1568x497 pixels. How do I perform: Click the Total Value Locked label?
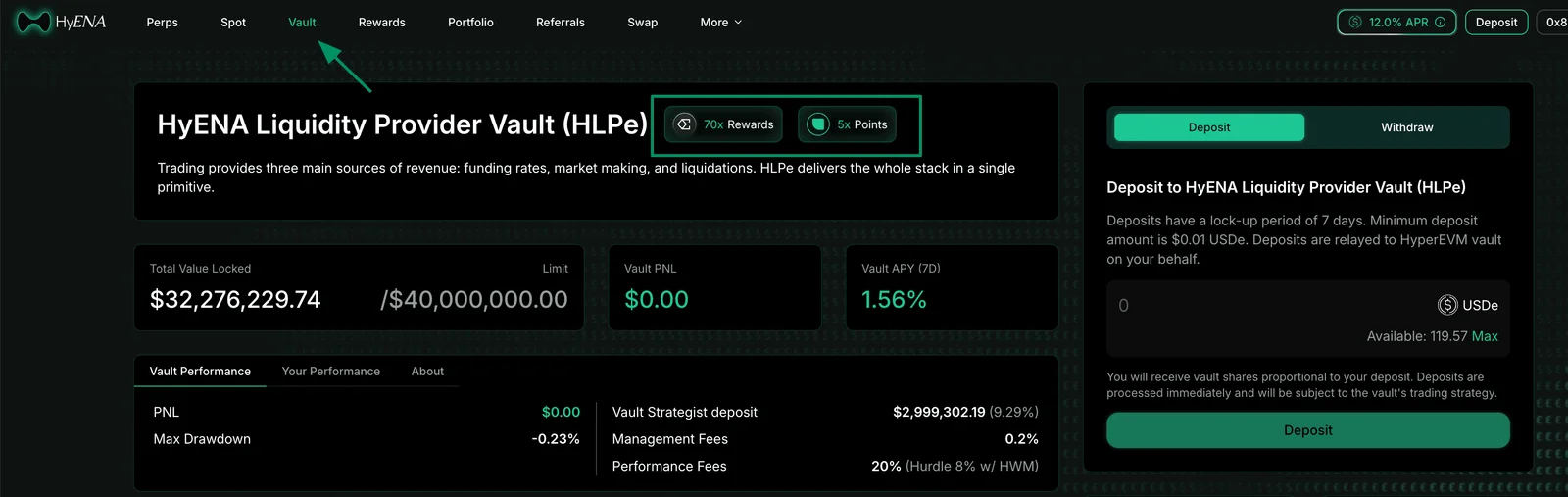pos(200,269)
